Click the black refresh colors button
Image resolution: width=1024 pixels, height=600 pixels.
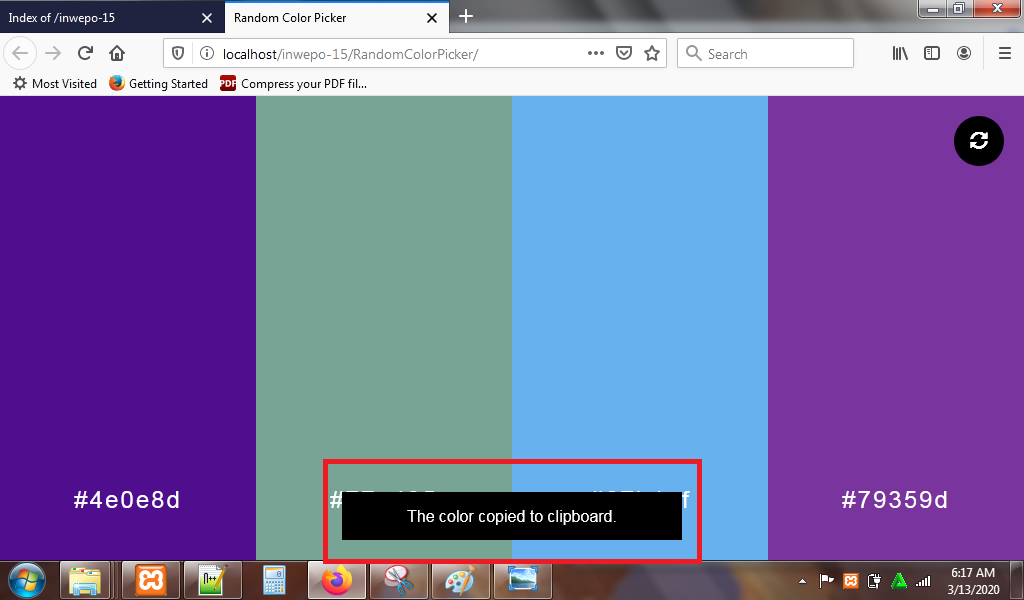[978, 140]
